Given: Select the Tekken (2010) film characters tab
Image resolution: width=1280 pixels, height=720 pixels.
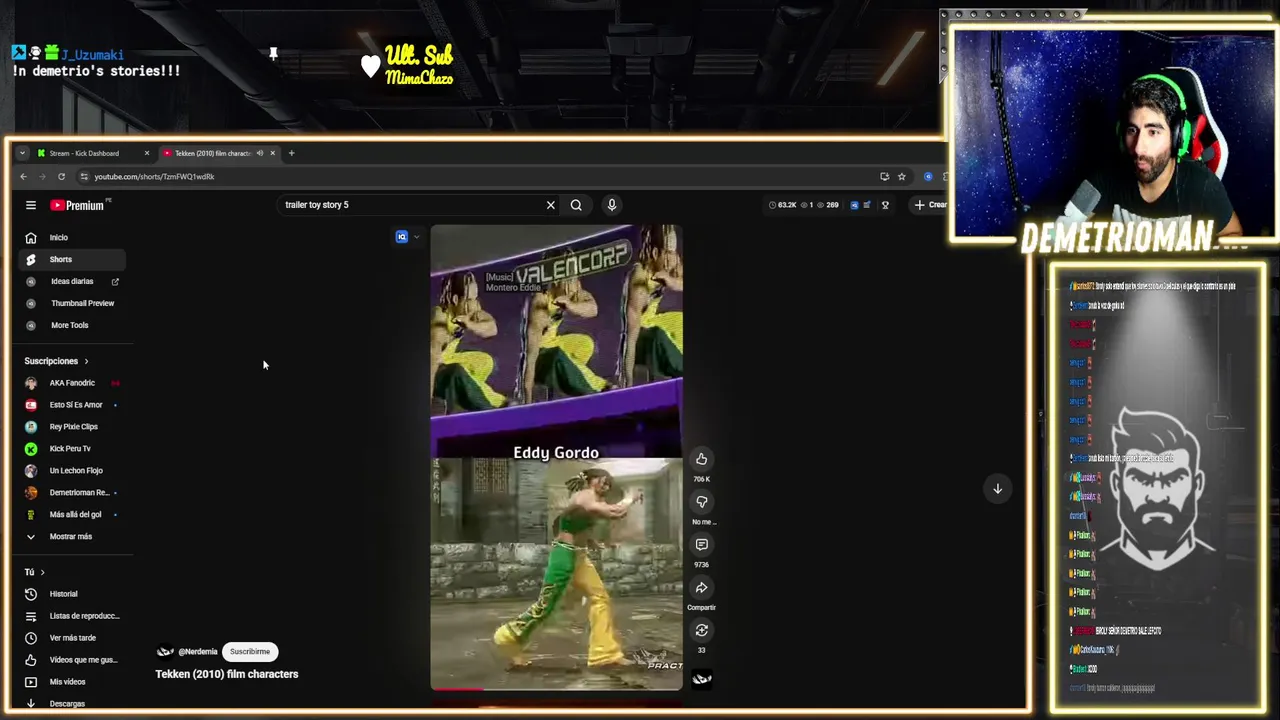Looking at the screenshot, I should click(212, 153).
